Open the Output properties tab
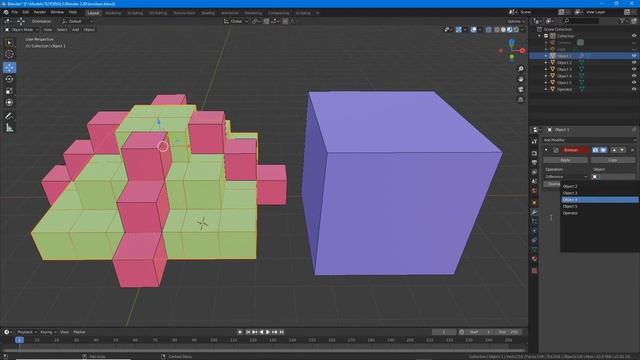The width and height of the screenshot is (640, 360). (x=534, y=162)
